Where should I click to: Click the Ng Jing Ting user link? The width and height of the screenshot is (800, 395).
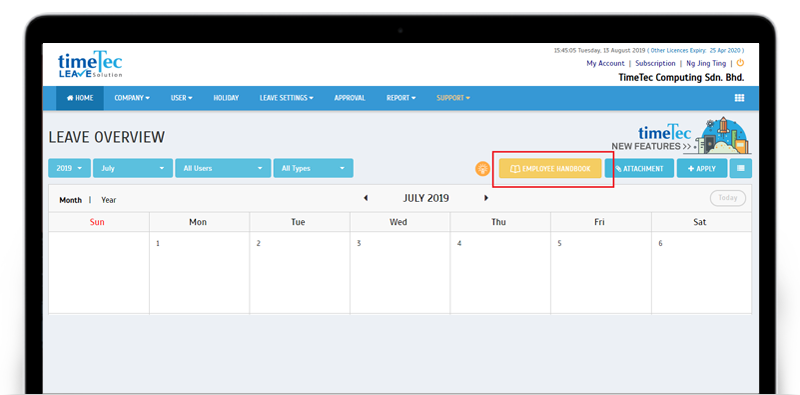(706, 63)
